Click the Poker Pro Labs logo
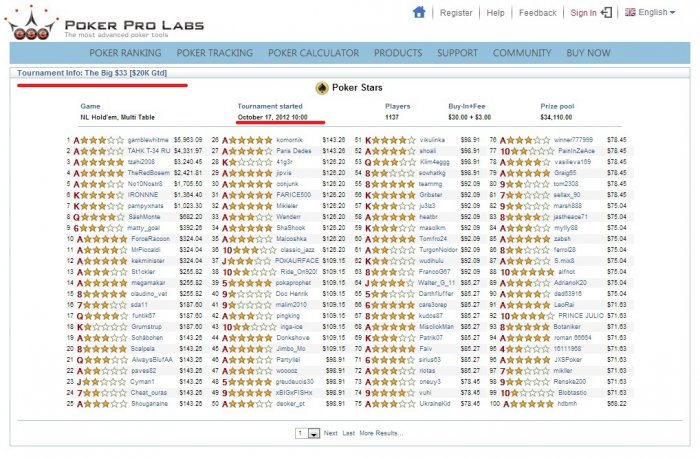This screenshot has width=700, height=458. [x=104, y=23]
